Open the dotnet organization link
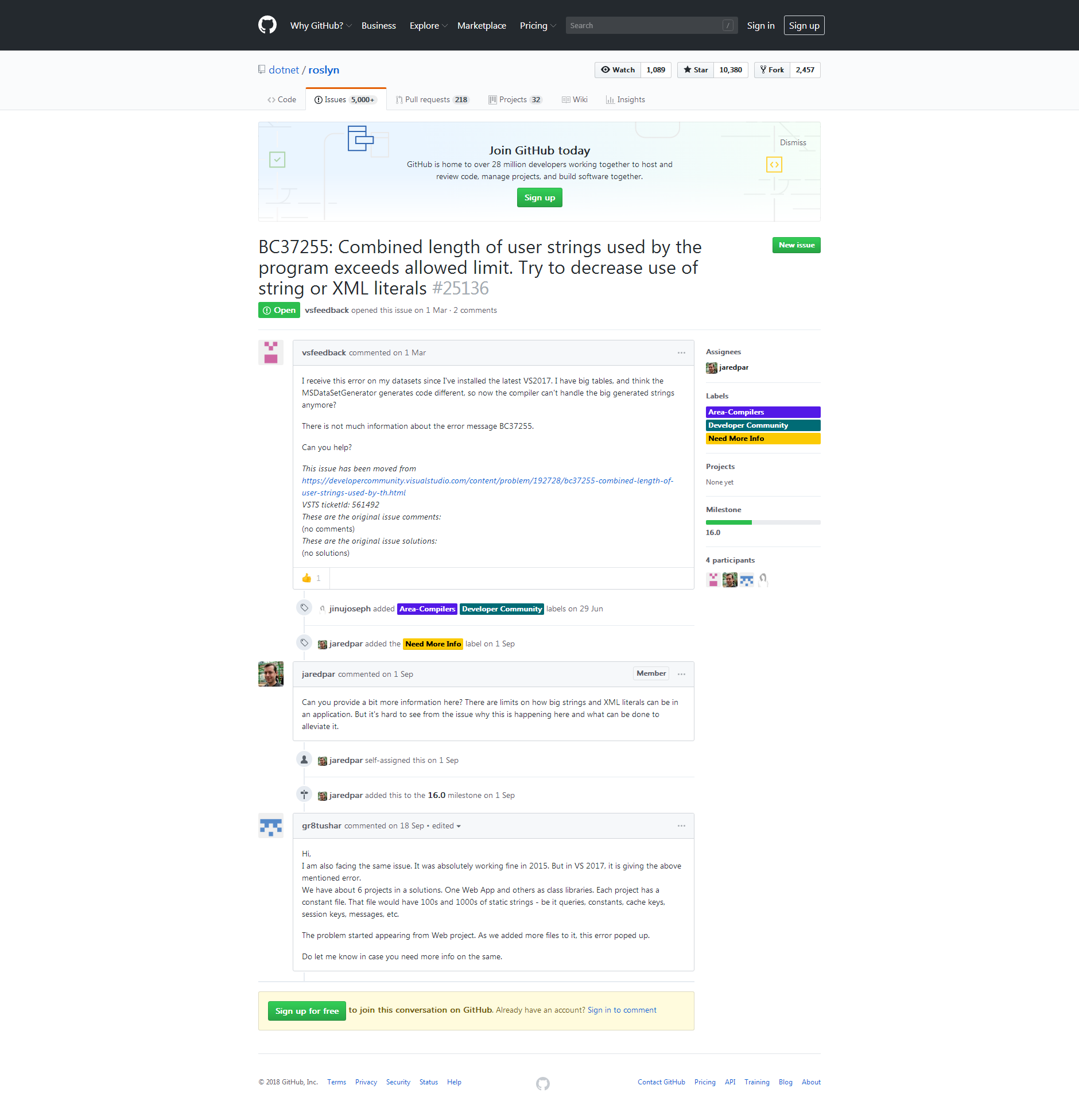Screen dimensions: 1079x1120 [284, 70]
